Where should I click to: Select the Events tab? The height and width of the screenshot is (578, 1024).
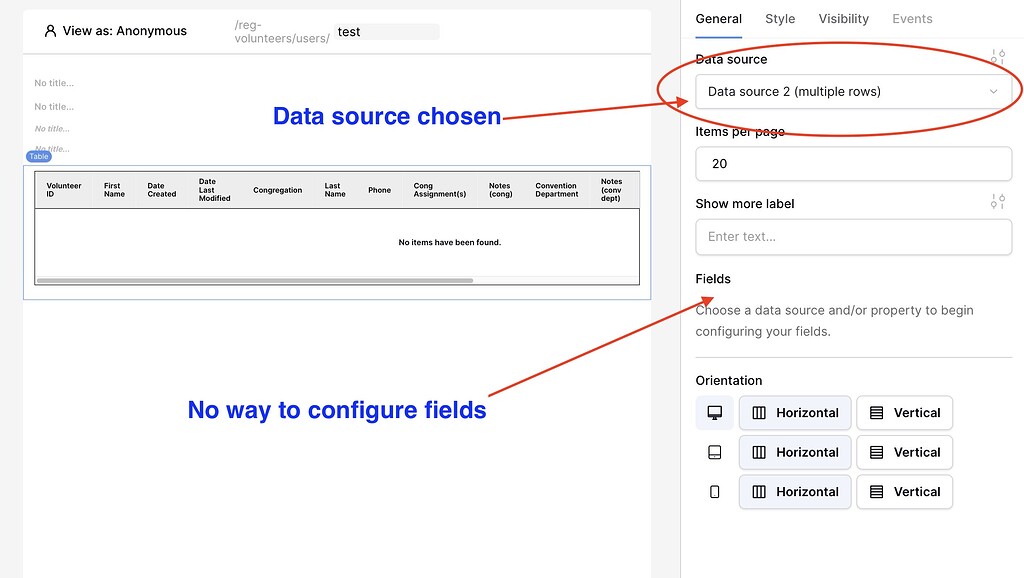[x=912, y=18]
